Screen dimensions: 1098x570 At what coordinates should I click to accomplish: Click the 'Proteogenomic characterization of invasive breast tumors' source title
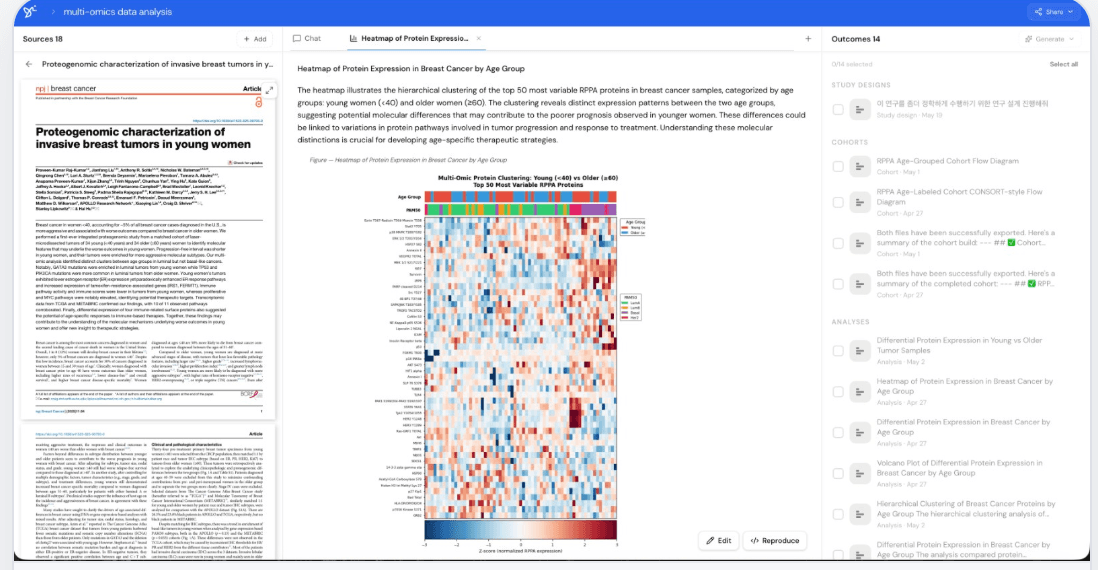[x=158, y=64]
